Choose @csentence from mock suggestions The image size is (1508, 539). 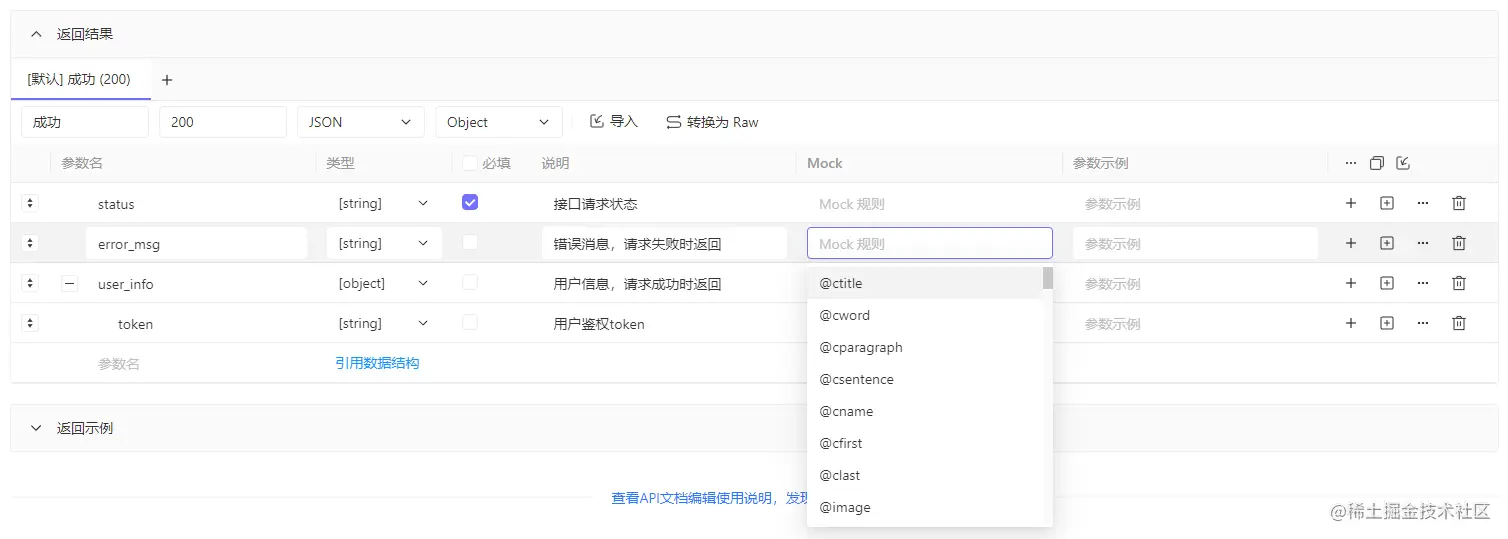(x=924, y=379)
